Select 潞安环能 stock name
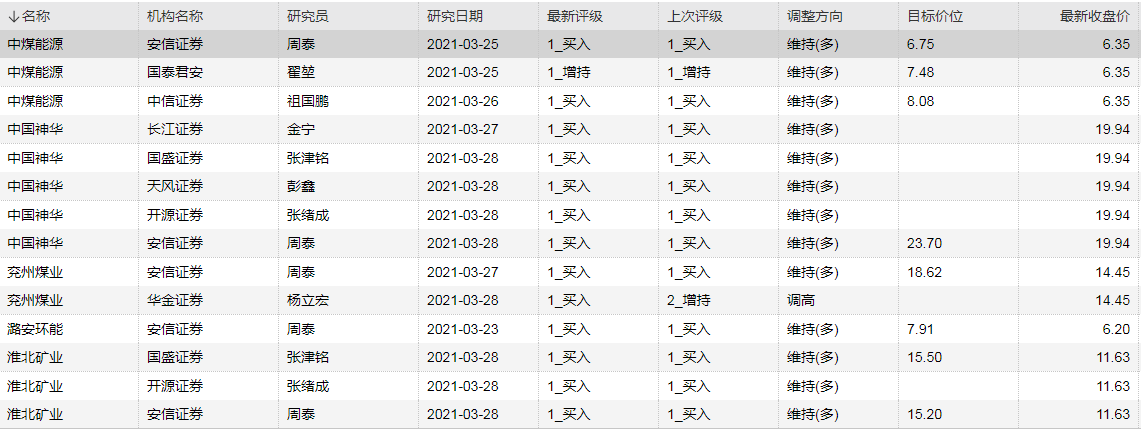The height and width of the screenshot is (432, 1141). point(35,328)
